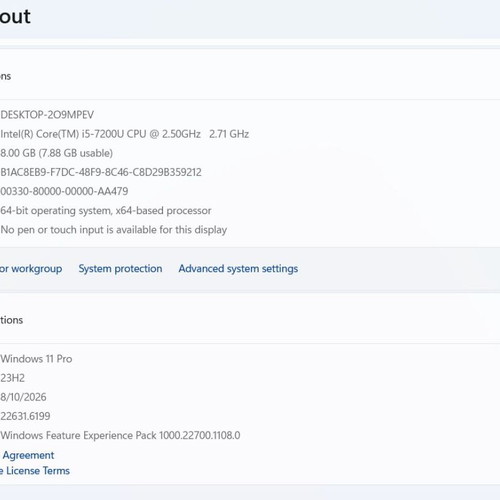Select device name DESKTOP-2O9MPEV text
The width and height of the screenshot is (500, 500).
(x=47, y=115)
